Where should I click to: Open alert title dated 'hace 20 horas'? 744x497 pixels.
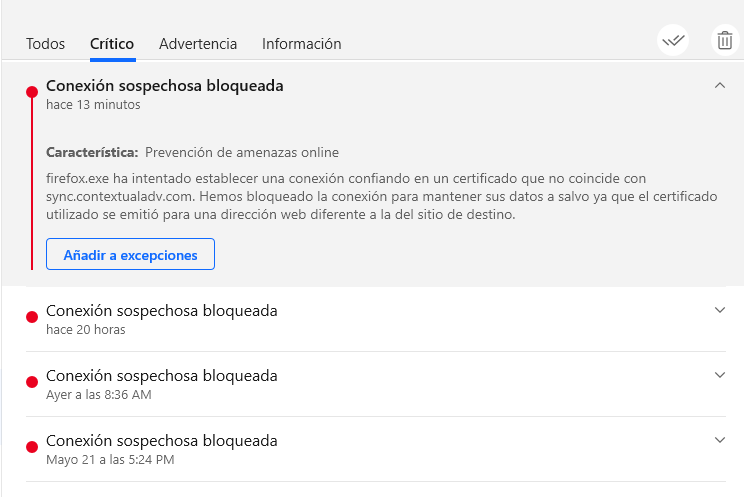(x=161, y=311)
